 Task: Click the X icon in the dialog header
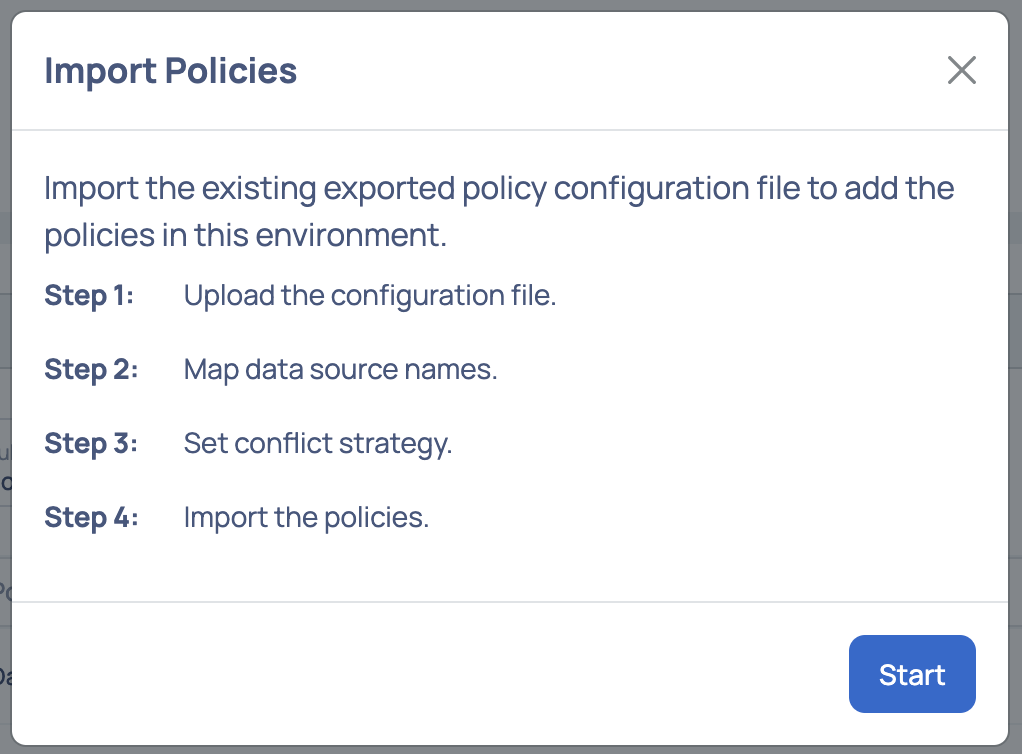click(x=961, y=70)
